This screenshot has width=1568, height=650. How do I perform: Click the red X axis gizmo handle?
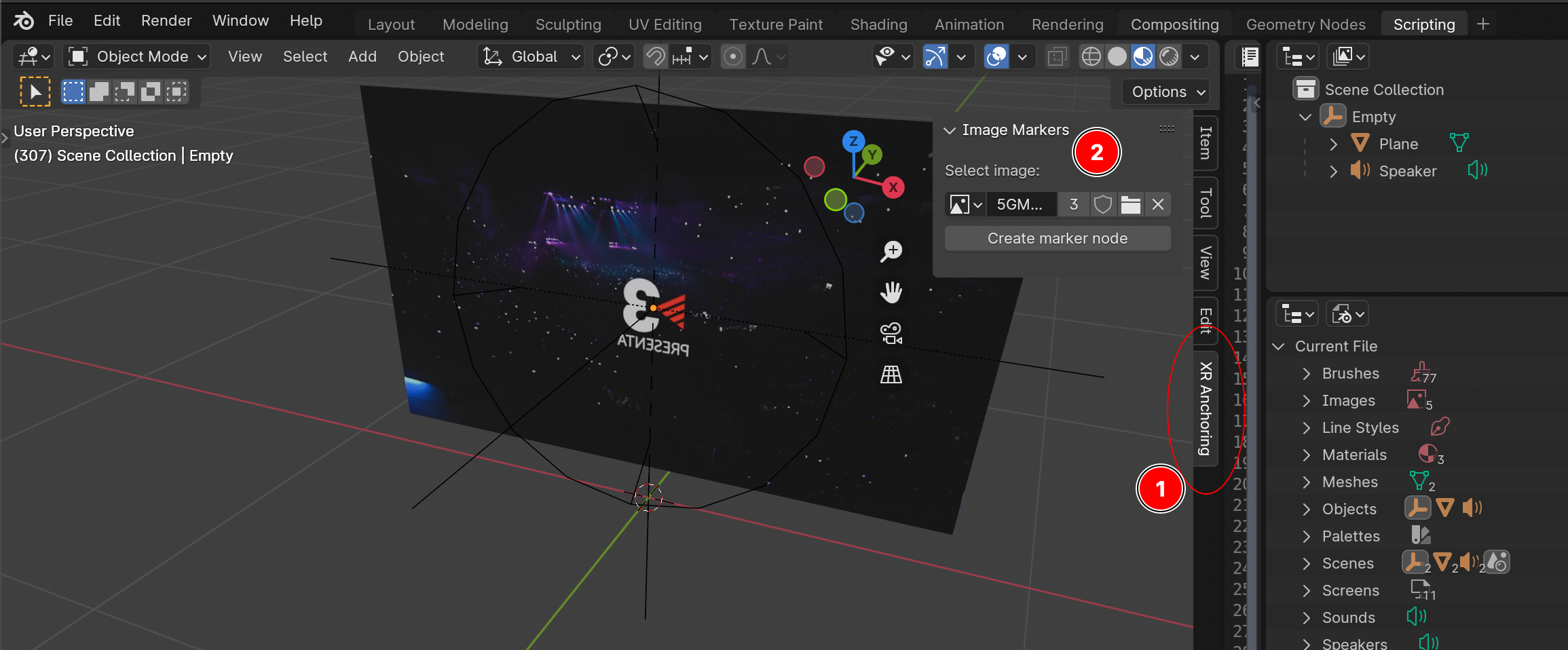(x=893, y=188)
